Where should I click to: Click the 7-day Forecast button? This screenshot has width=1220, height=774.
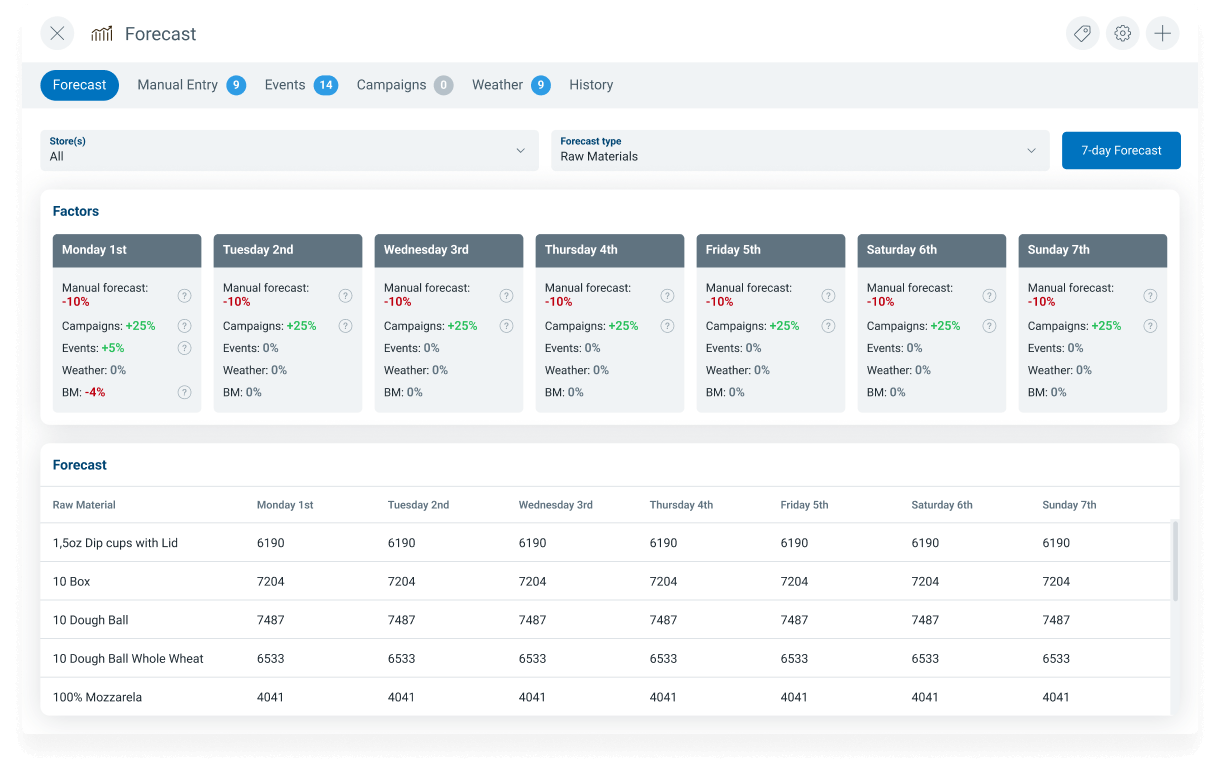[1121, 150]
